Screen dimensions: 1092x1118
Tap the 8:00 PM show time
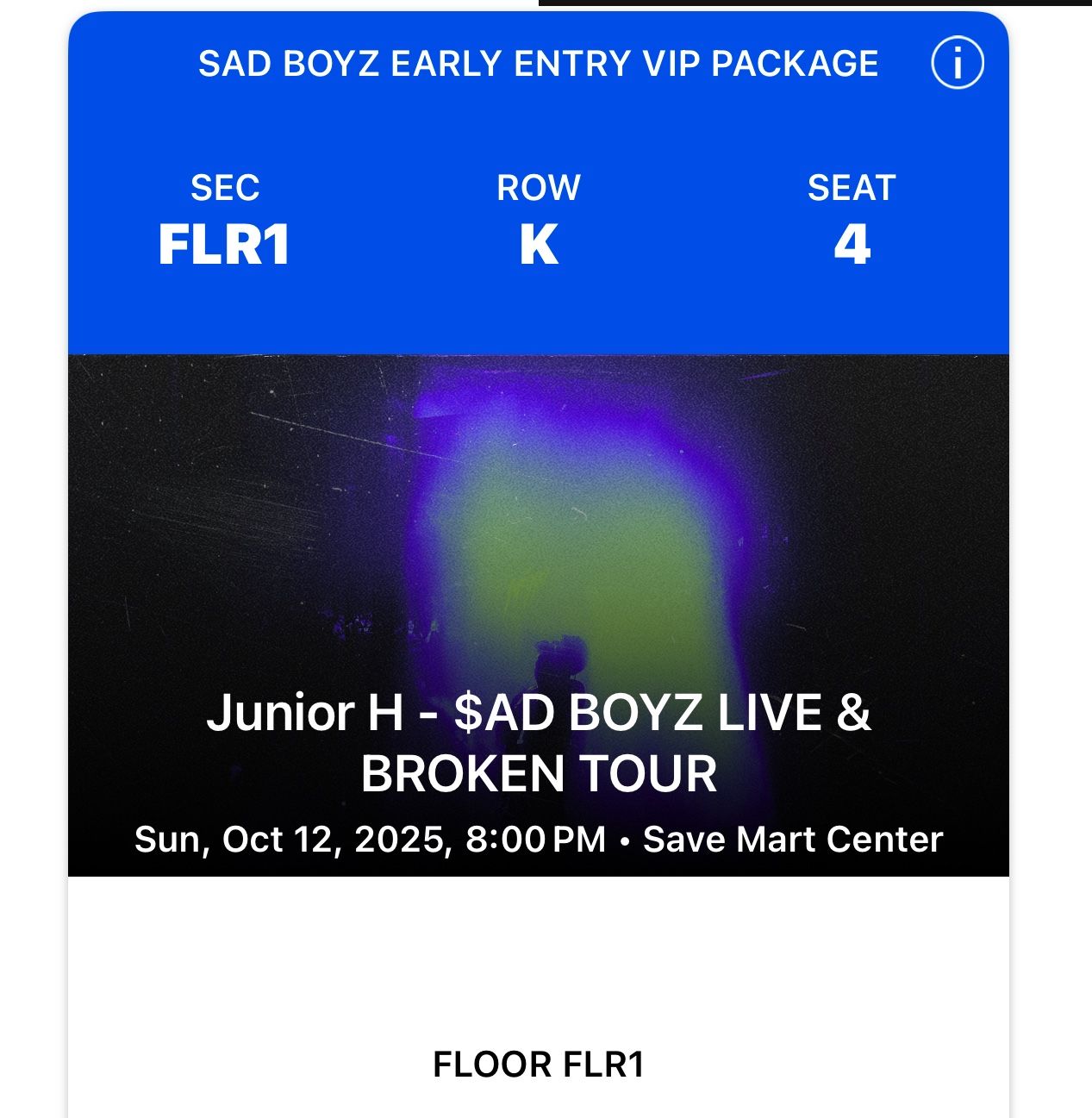535,839
